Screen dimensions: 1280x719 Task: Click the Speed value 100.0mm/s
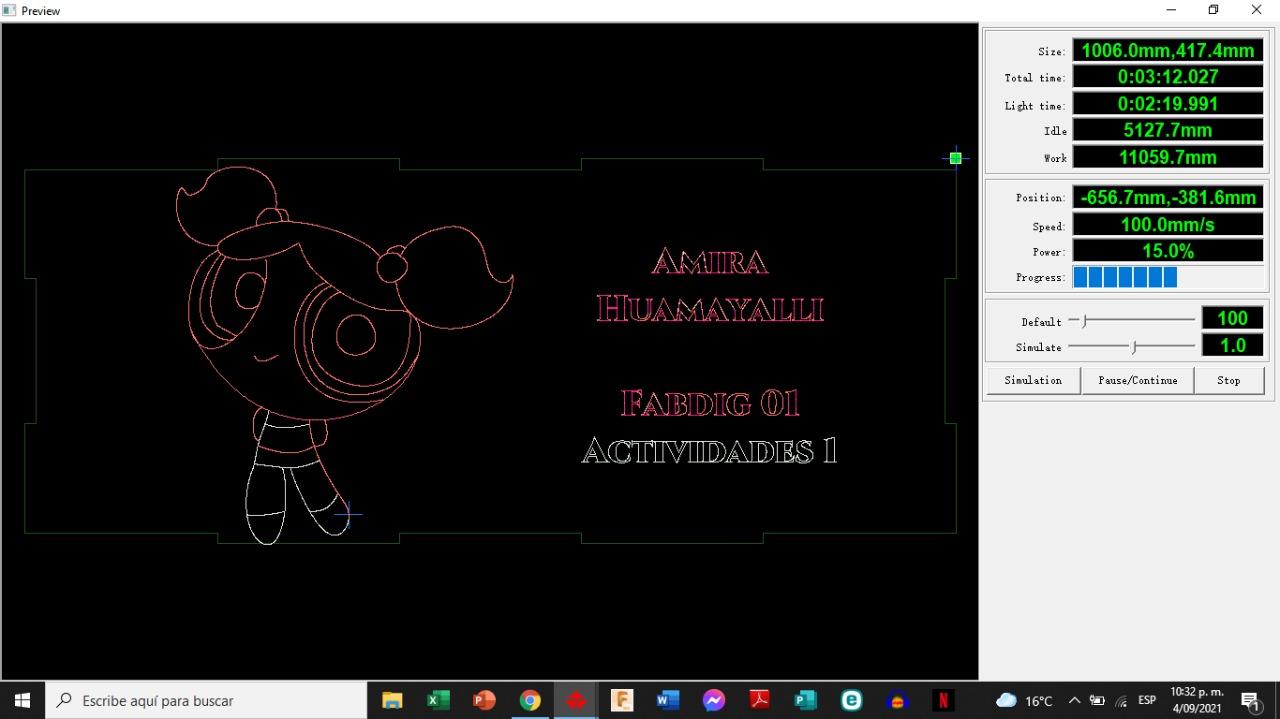click(1168, 224)
